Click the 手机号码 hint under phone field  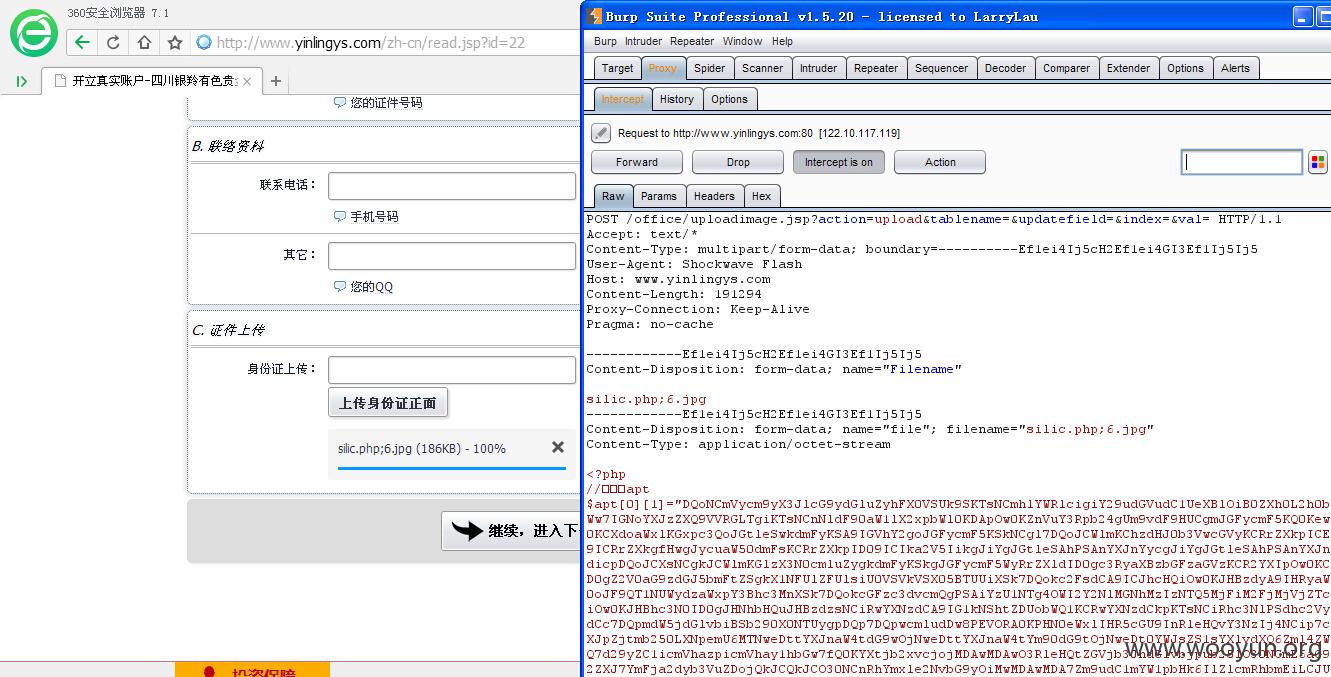coord(374,216)
